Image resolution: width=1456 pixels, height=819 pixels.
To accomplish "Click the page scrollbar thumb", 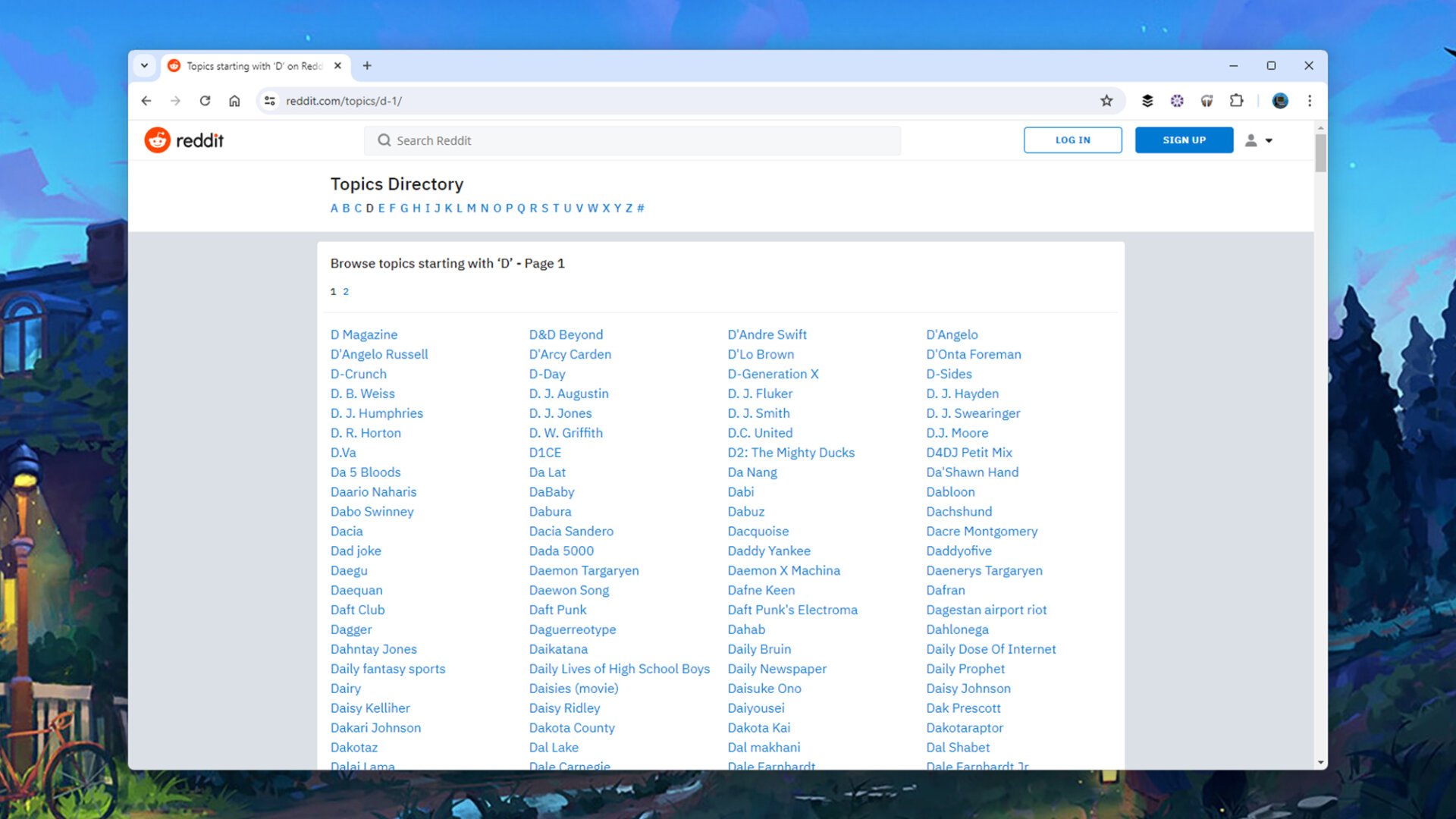I will [1320, 152].
